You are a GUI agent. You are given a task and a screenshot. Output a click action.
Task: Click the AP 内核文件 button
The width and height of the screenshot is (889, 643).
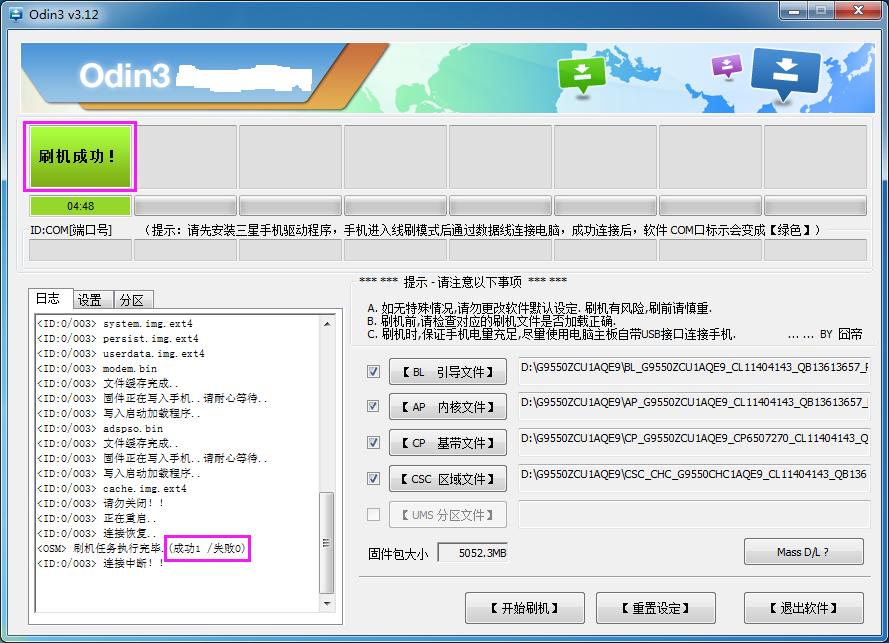click(x=447, y=407)
